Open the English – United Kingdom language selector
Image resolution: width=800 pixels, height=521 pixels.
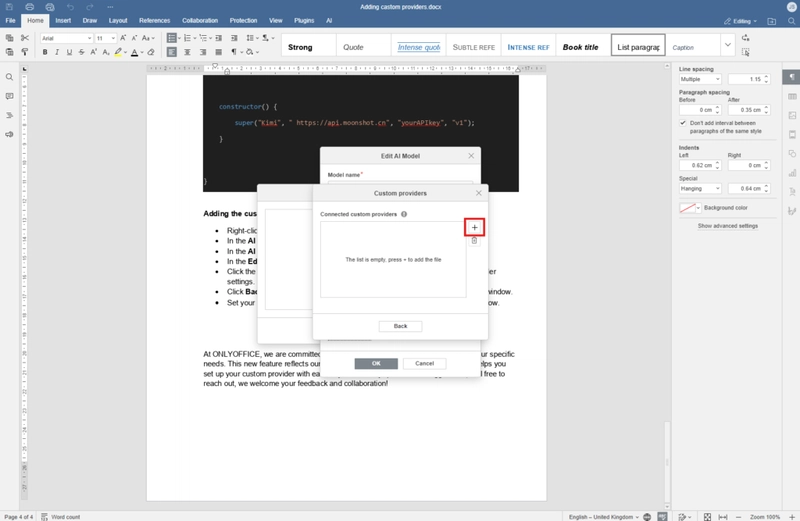coord(604,516)
